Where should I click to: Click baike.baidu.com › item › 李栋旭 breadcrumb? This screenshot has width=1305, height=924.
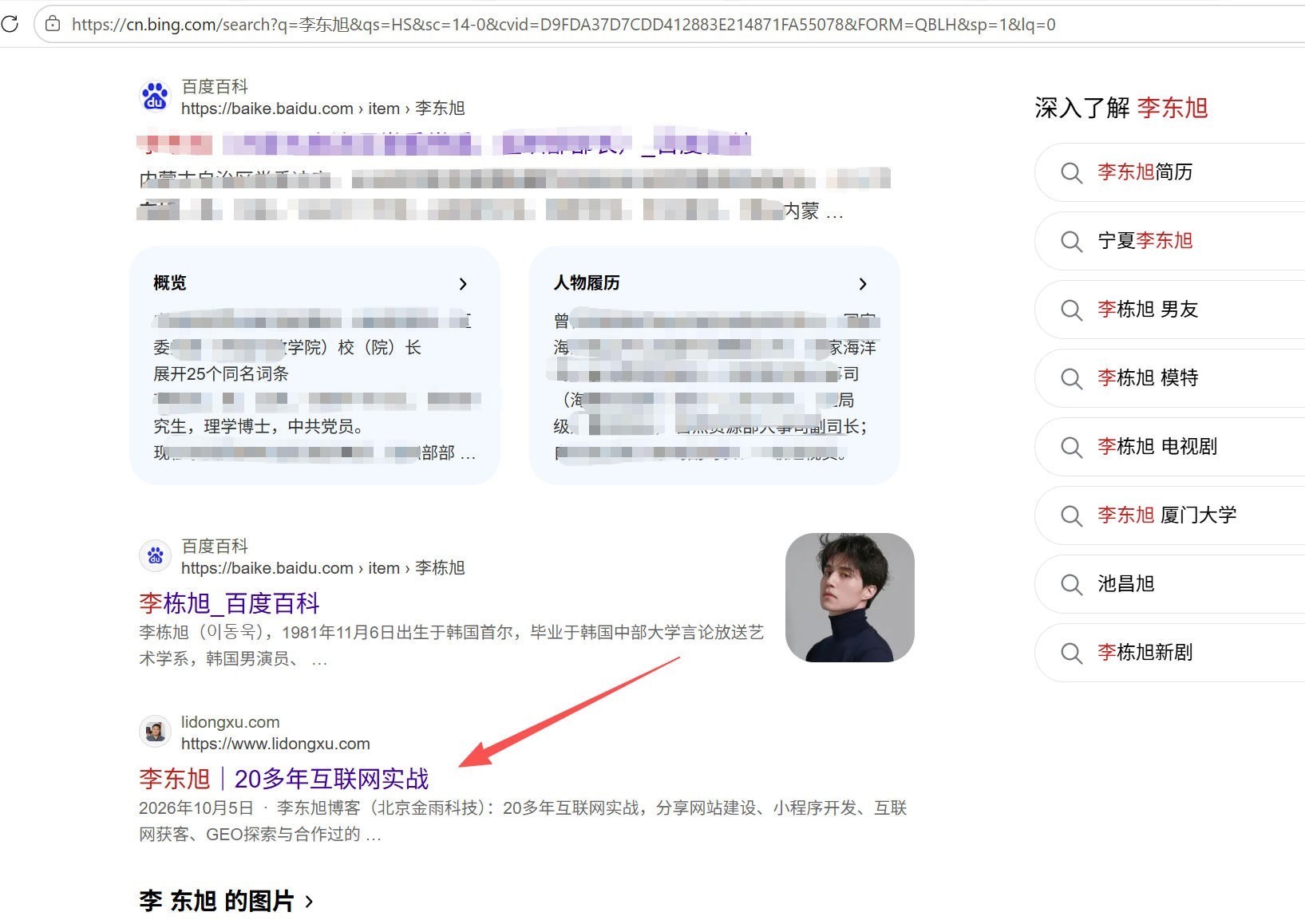click(x=322, y=568)
